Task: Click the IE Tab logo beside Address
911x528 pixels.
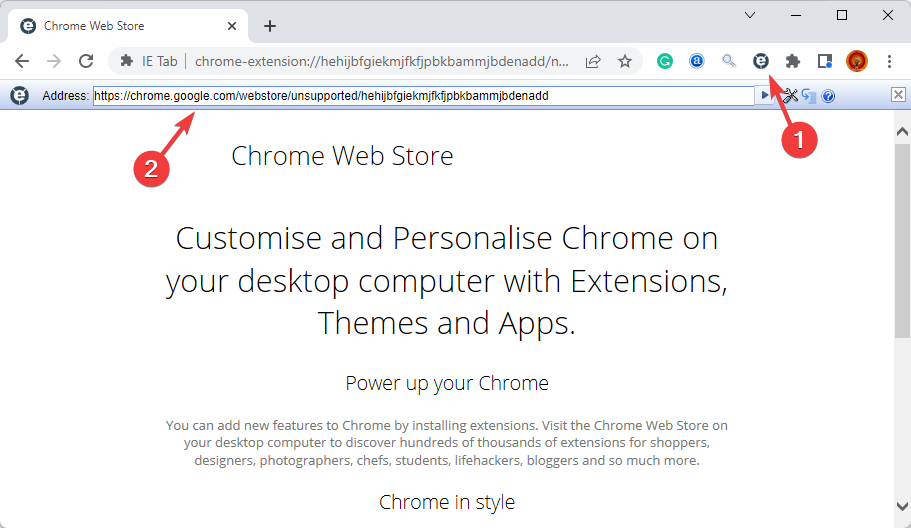Action: click(x=20, y=95)
